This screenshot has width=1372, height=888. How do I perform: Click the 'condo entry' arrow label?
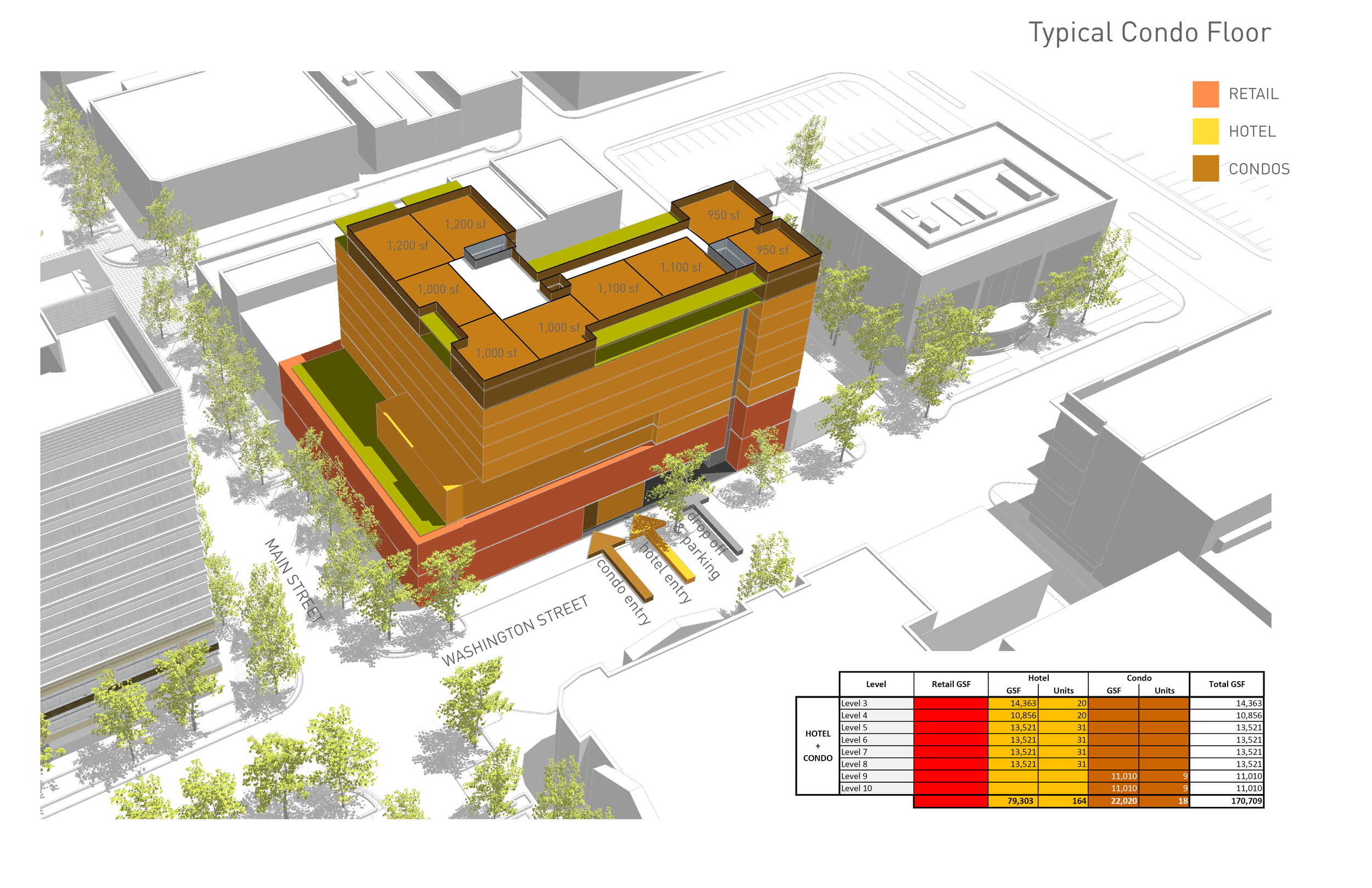point(624,592)
